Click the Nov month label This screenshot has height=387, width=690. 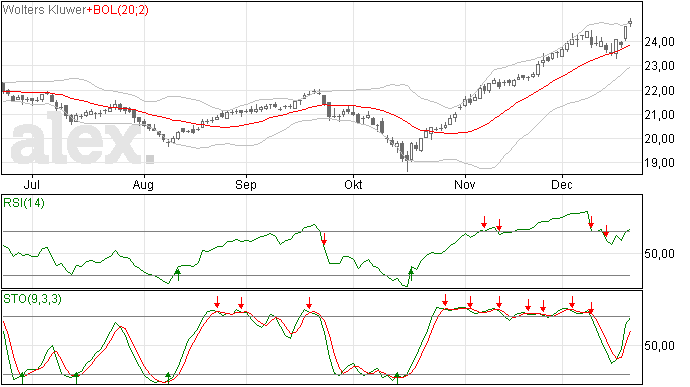pyautogui.click(x=465, y=184)
